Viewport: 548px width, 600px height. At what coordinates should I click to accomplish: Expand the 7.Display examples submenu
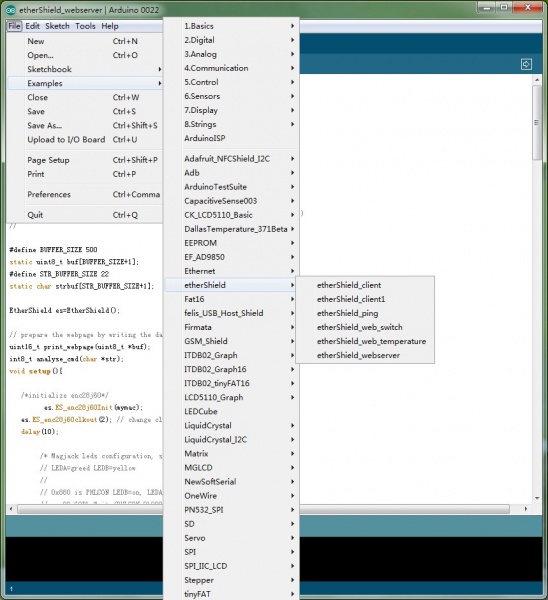(232, 110)
